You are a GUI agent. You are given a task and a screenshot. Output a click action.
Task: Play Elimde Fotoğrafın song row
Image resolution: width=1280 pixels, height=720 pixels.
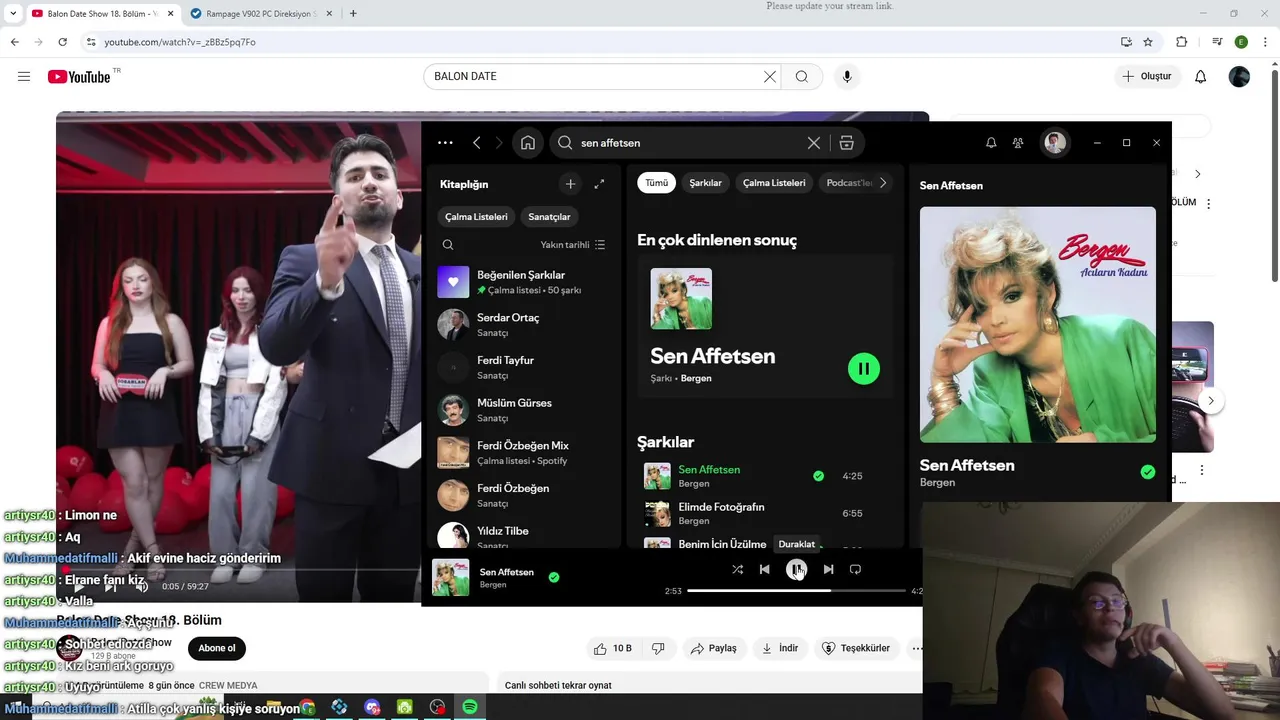pos(764,514)
